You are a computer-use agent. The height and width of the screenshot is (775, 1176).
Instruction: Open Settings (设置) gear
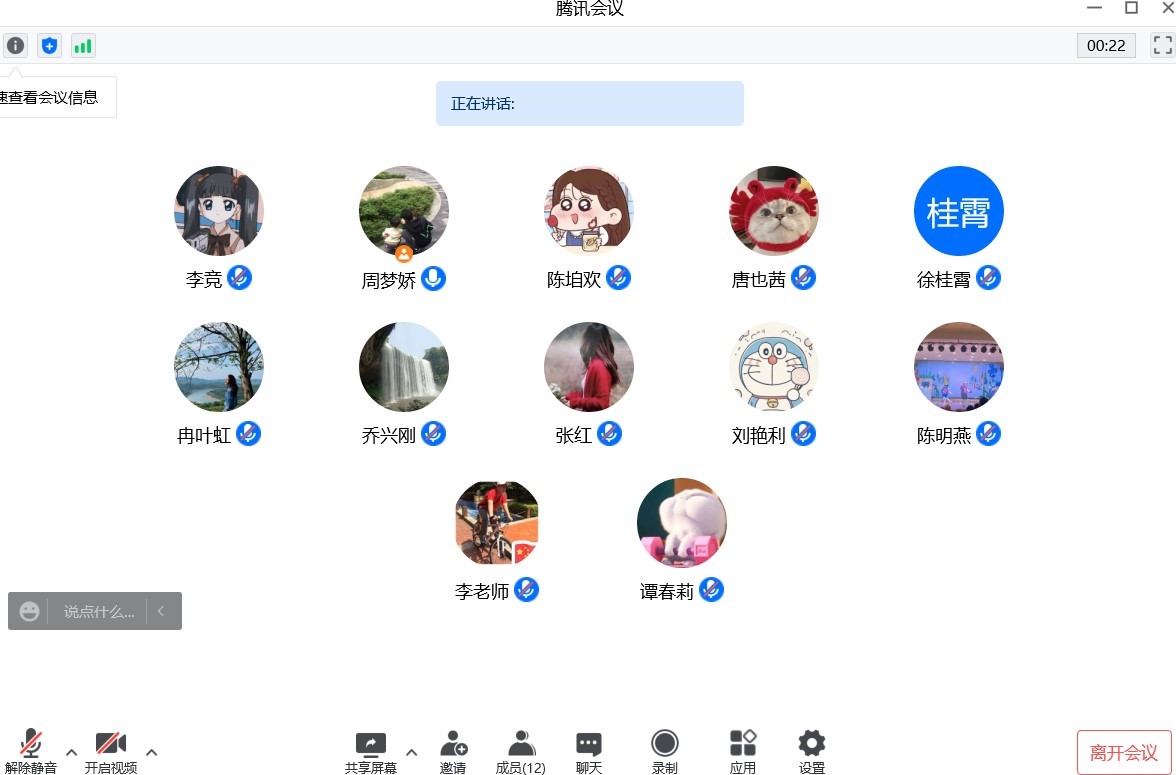pyautogui.click(x=812, y=752)
